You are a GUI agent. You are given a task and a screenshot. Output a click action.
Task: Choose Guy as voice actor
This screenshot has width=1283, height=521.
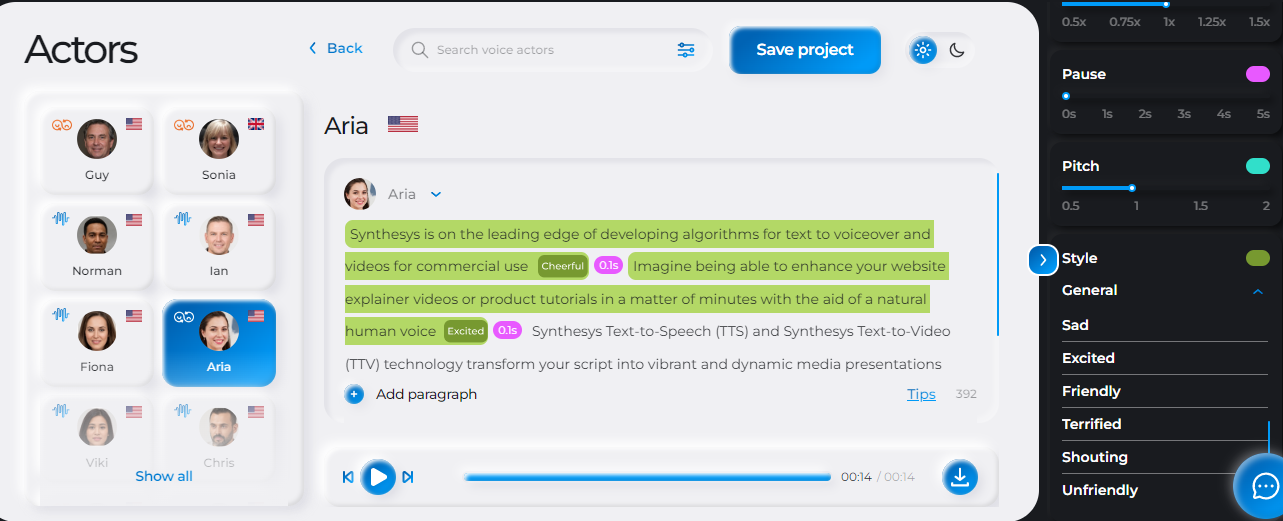point(97,150)
